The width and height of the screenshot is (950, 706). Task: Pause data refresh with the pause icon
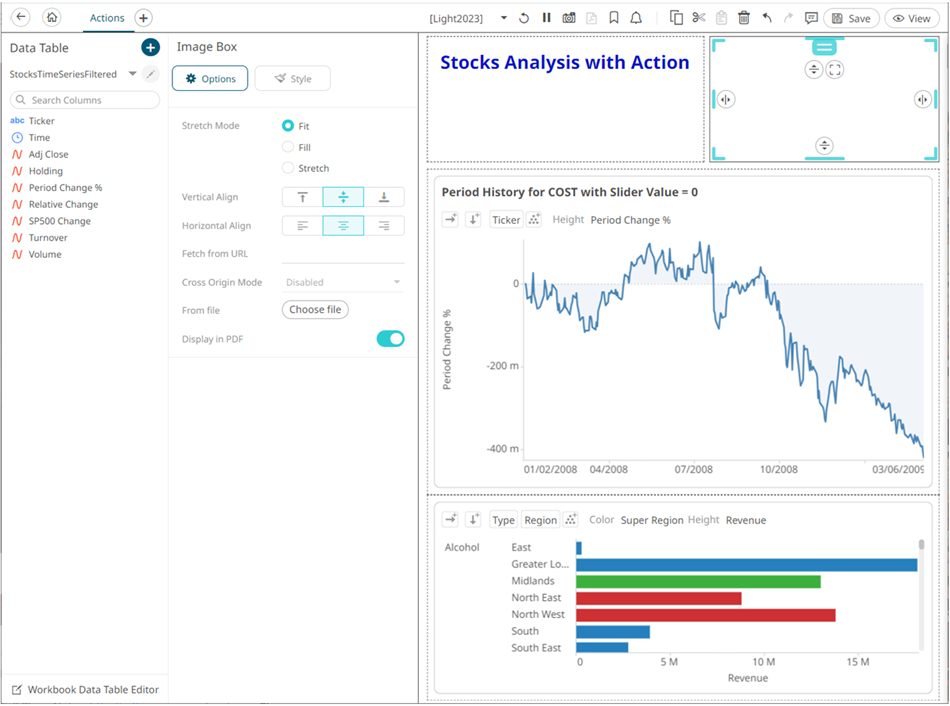coord(546,18)
